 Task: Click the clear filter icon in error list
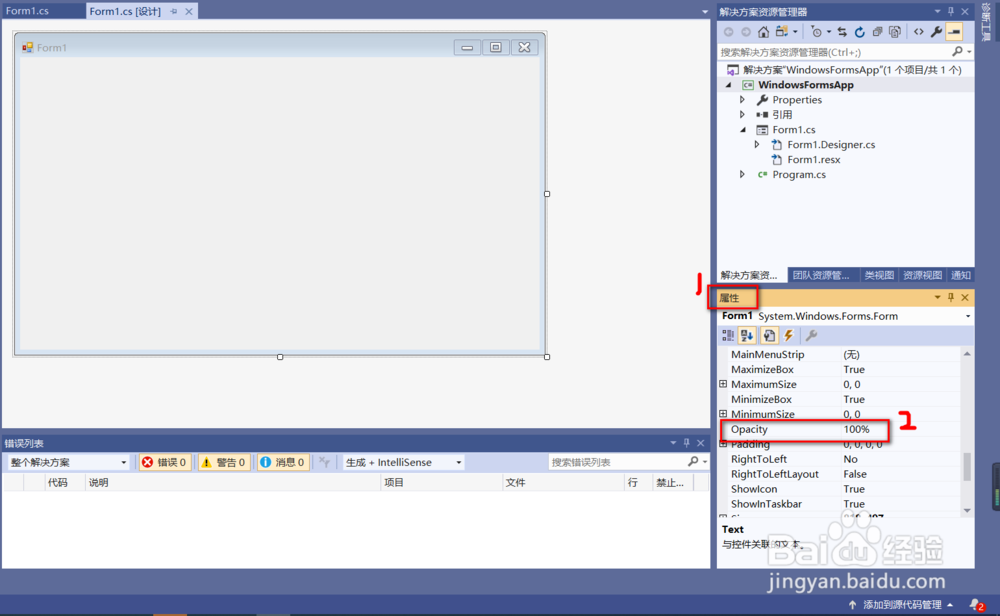tap(324, 462)
